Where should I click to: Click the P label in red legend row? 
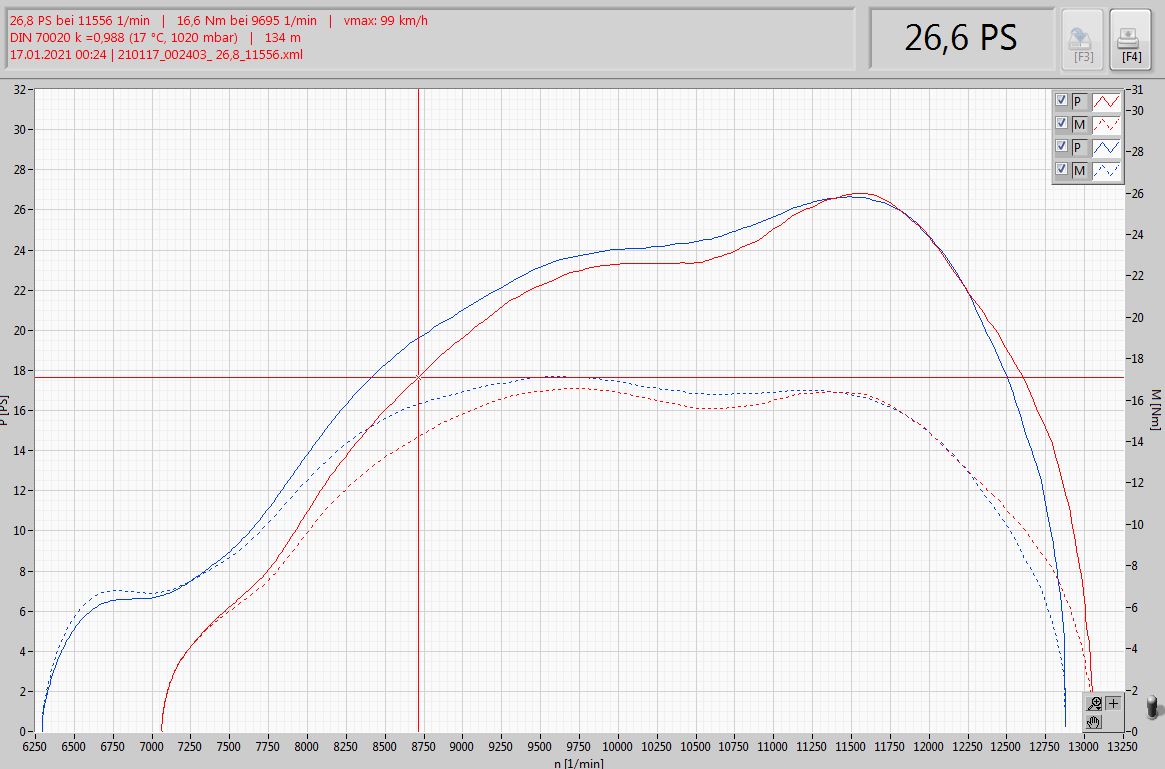click(x=1078, y=101)
